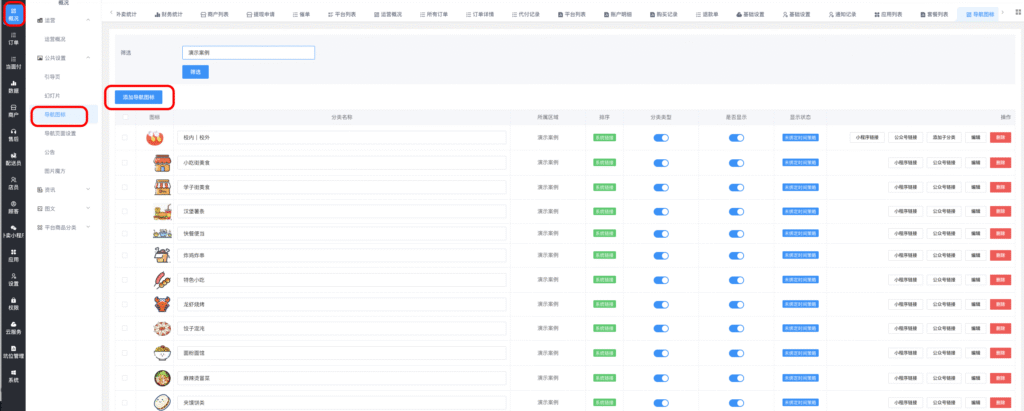Expand the 平台商品分类 submenu
The height and width of the screenshot is (411, 1024).
88,227
